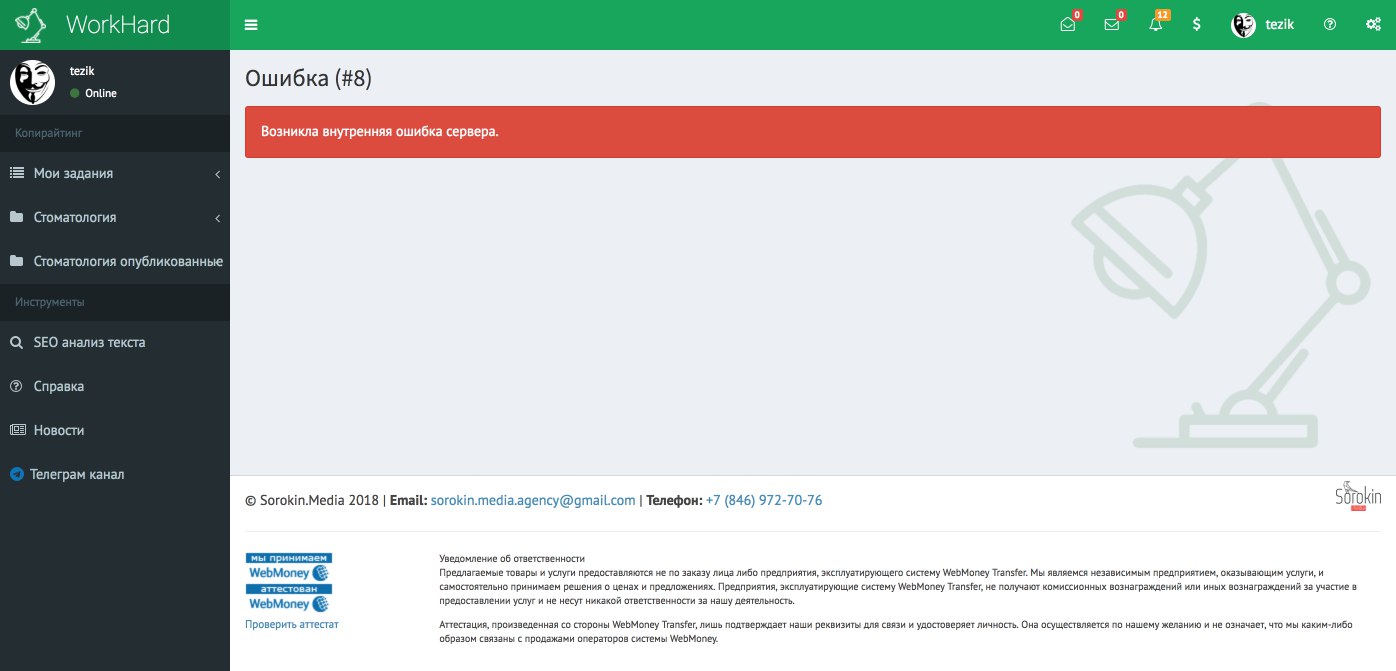This screenshot has width=1396, height=671.
Task: Open the Стоматология menu item
Action: click(x=115, y=217)
